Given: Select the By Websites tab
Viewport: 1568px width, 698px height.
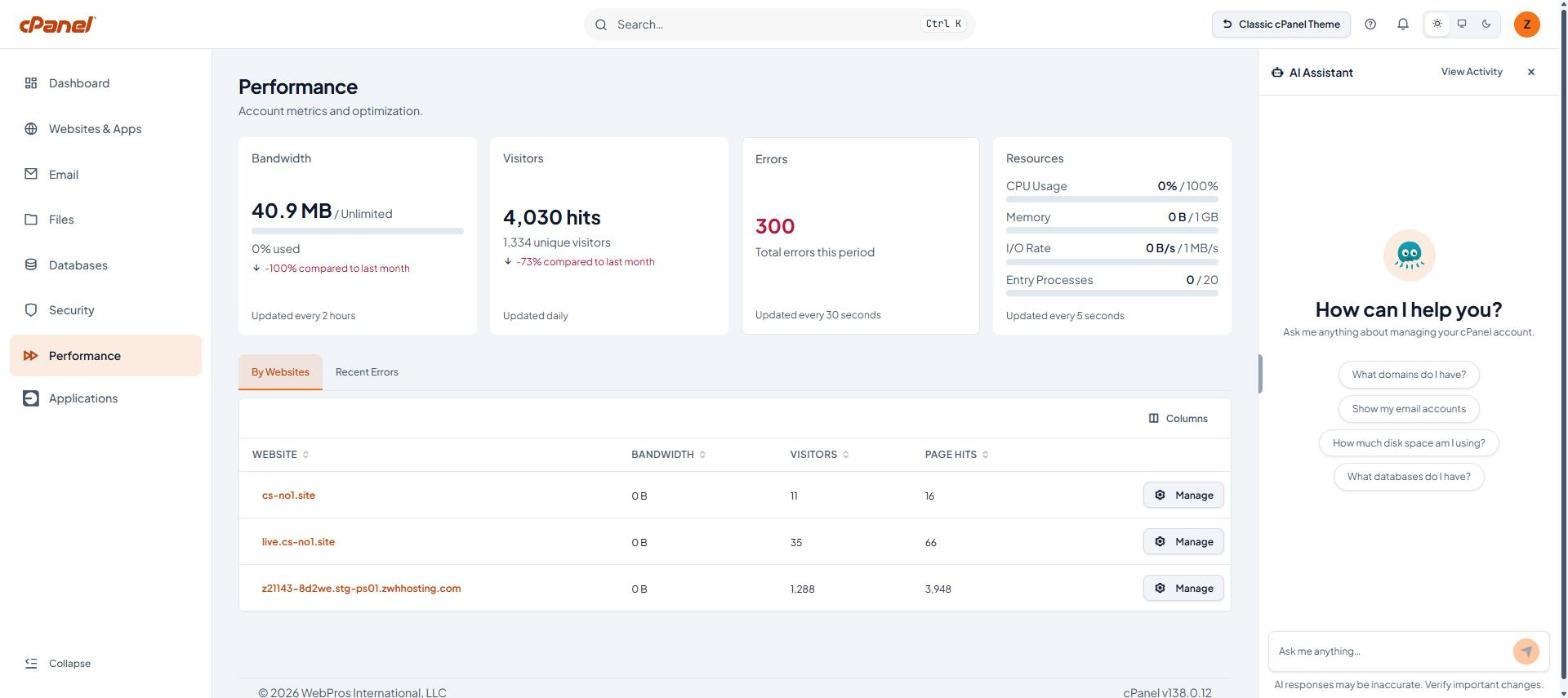Looking at the screenshot, I should (280, 372).
